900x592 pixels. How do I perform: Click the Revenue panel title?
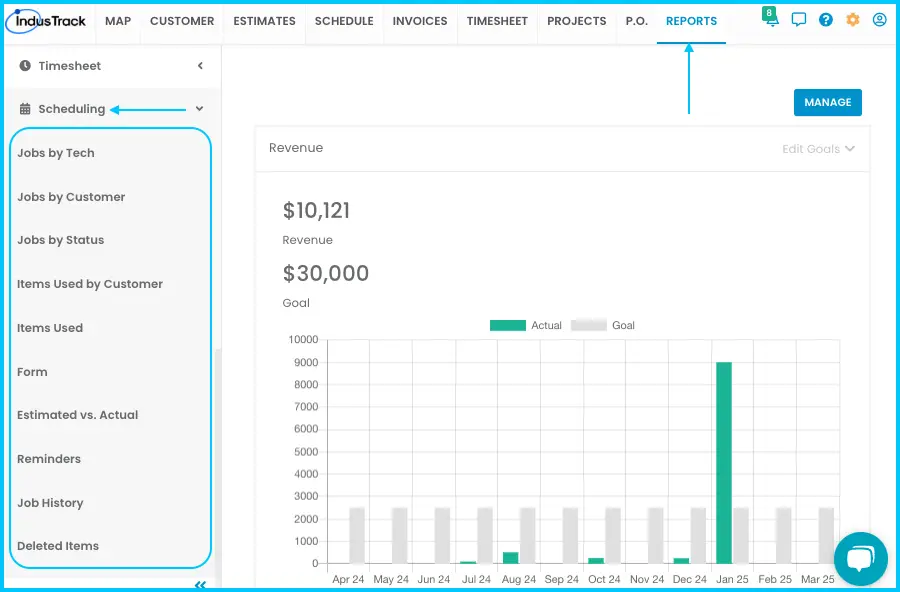click(296, 148)
